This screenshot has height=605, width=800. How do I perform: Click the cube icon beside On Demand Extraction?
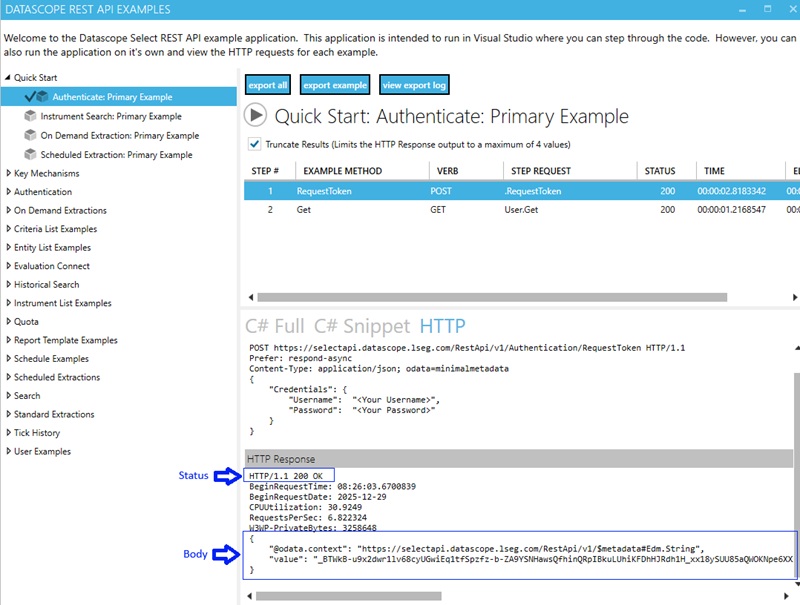click(31, 135)
